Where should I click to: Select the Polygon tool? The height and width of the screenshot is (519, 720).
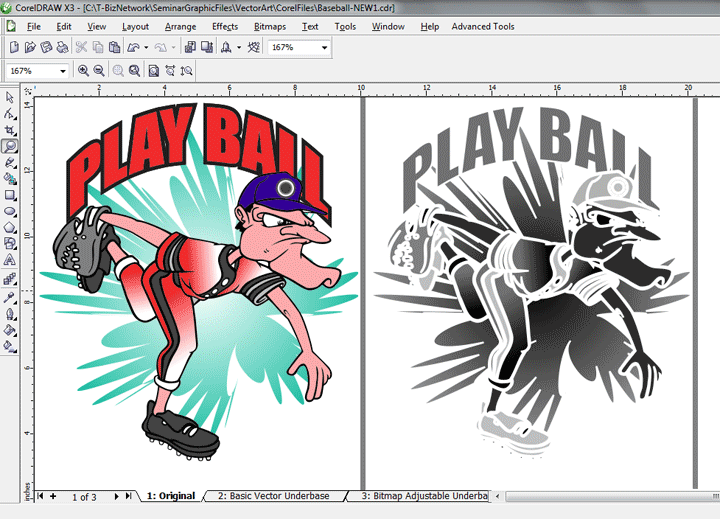pyautogui.click(x=10, y=227)
